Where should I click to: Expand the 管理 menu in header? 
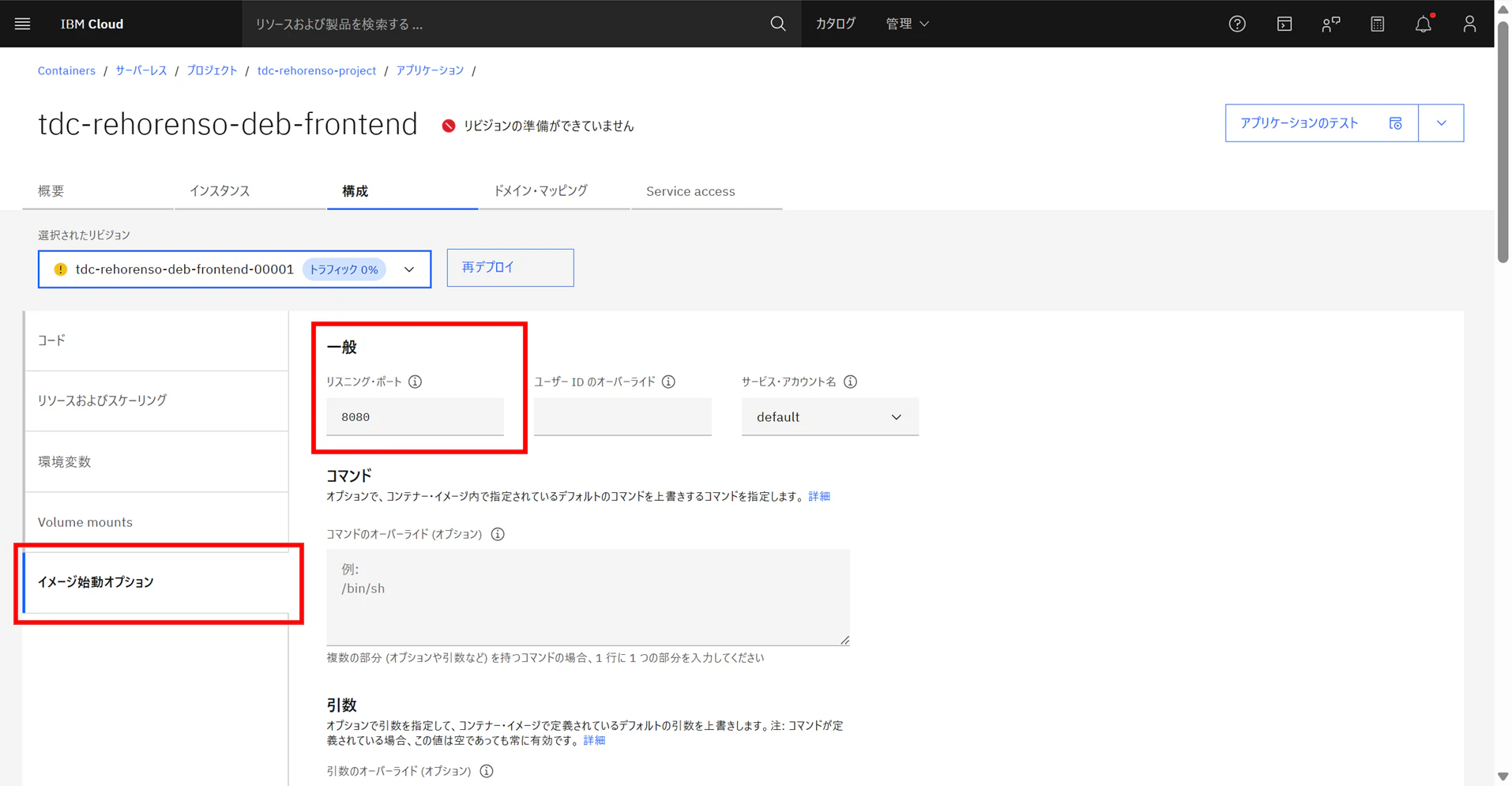point(906,24)
